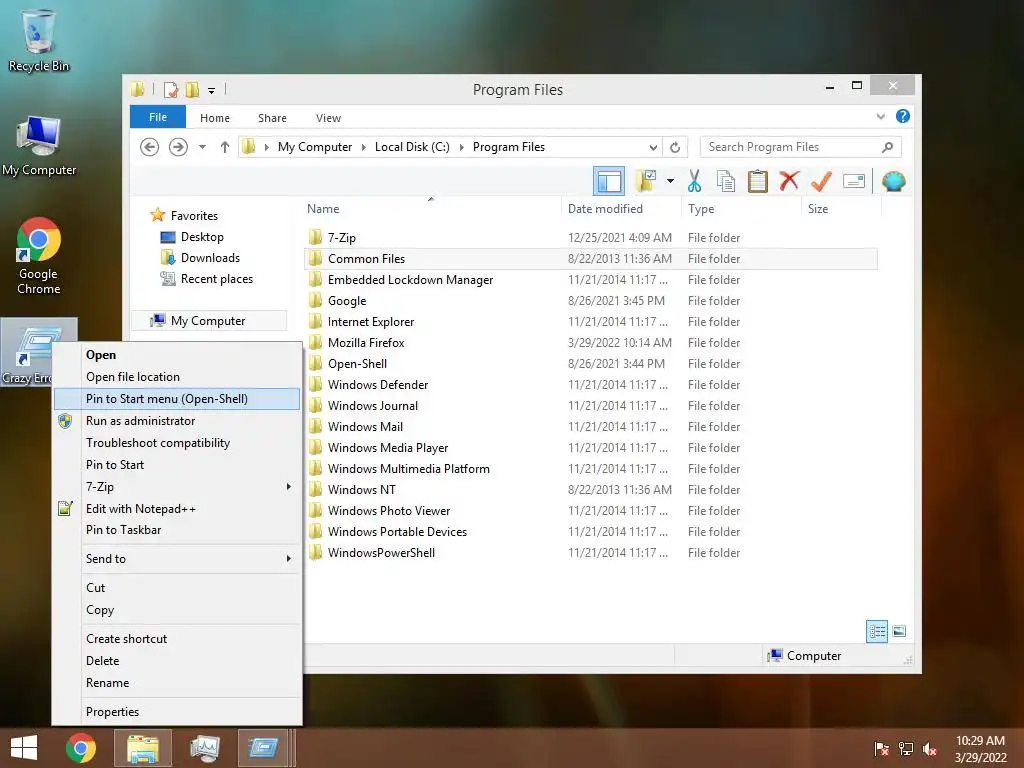This screenshot has height=768, width=1024.
Task: Refresh the Program Files folder
Action: (675, 147)
